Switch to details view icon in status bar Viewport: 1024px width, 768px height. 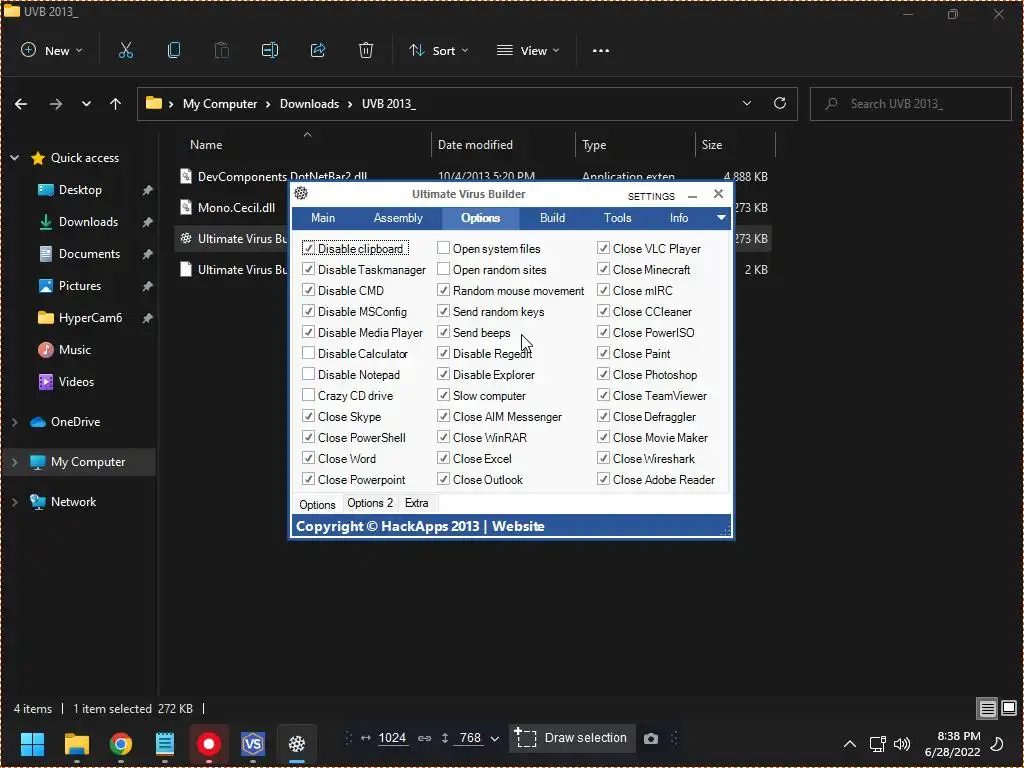point(987,709)
